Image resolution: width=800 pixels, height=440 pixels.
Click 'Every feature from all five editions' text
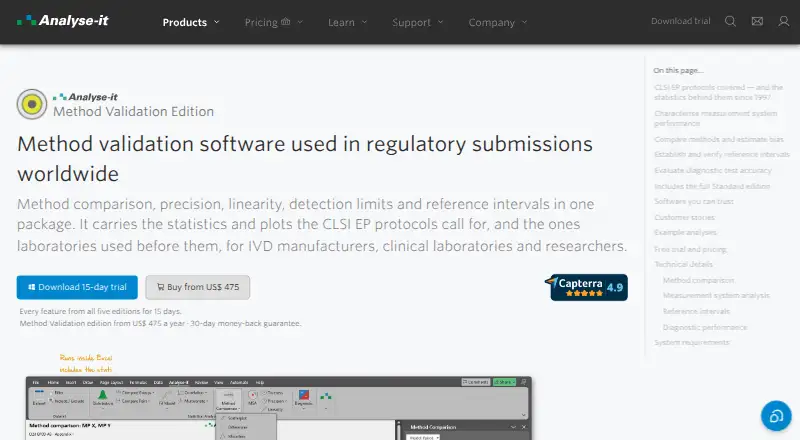tap(101, 311)
